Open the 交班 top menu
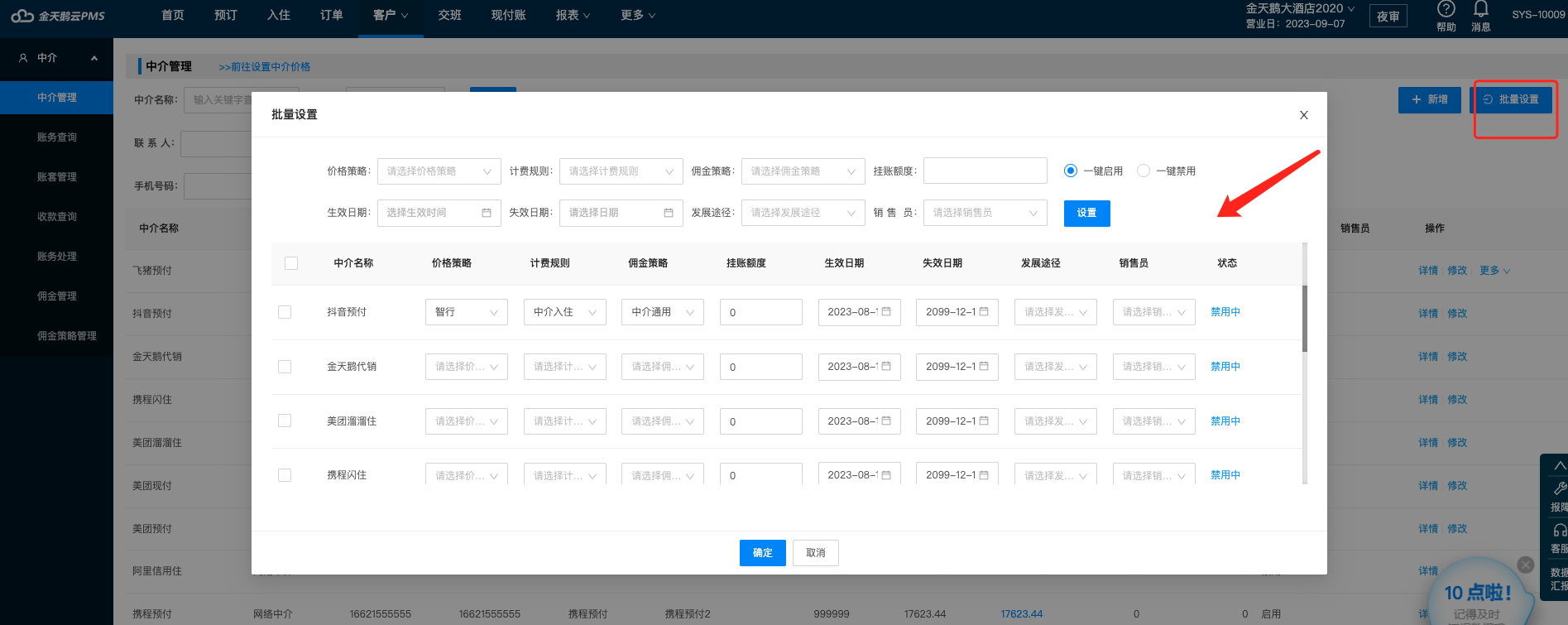The height and width of the screenshot is (625, 1568). (x=450, y=16)
